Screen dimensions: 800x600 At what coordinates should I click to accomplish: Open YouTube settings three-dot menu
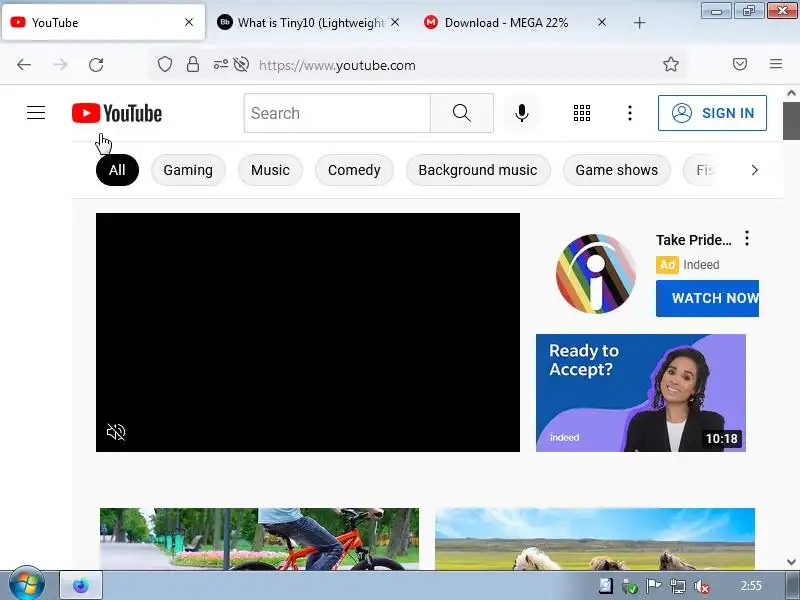tap(630, 113)
